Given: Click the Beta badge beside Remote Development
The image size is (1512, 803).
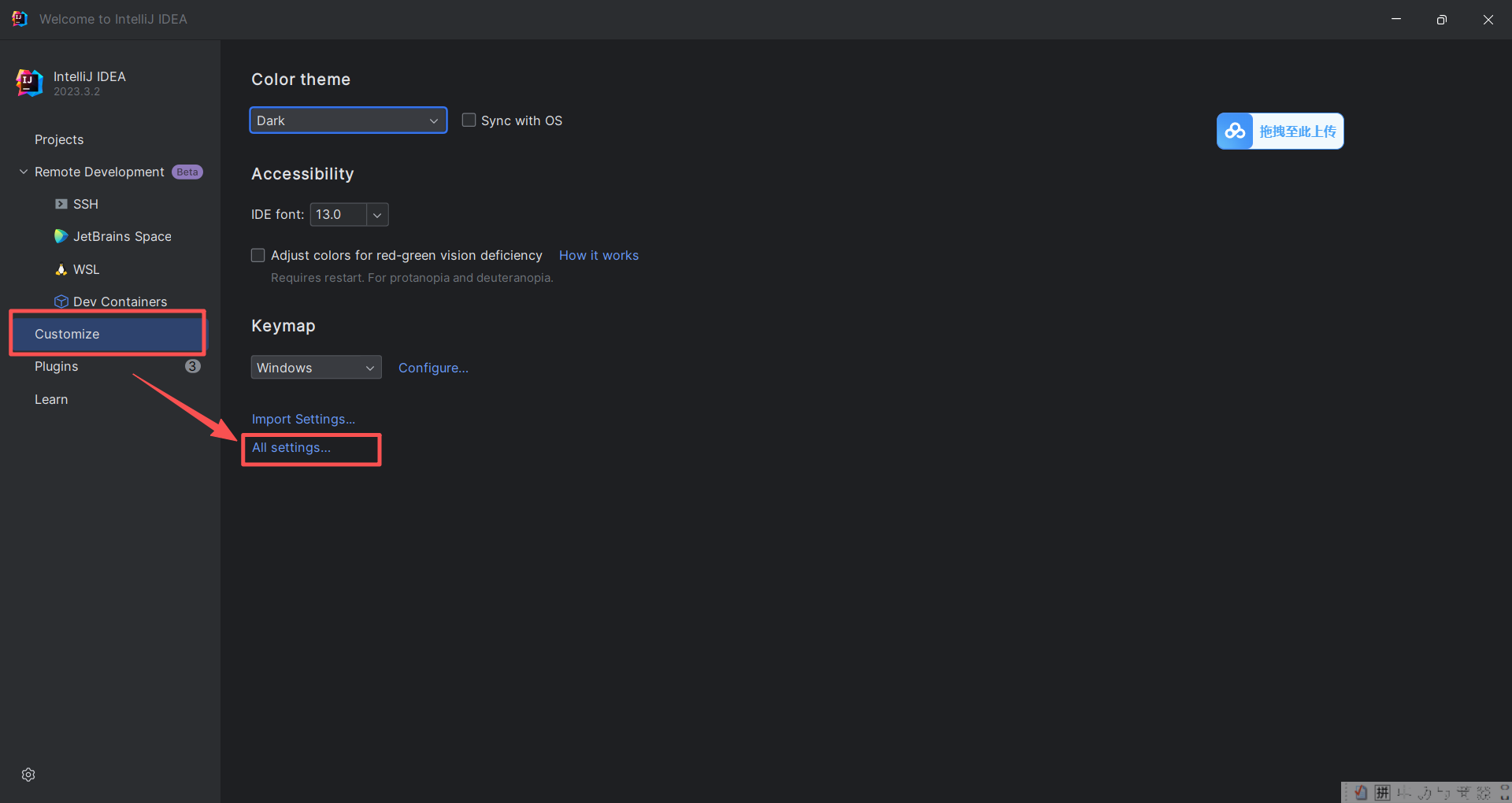Looking at the screenshot, I should [187, 172].
